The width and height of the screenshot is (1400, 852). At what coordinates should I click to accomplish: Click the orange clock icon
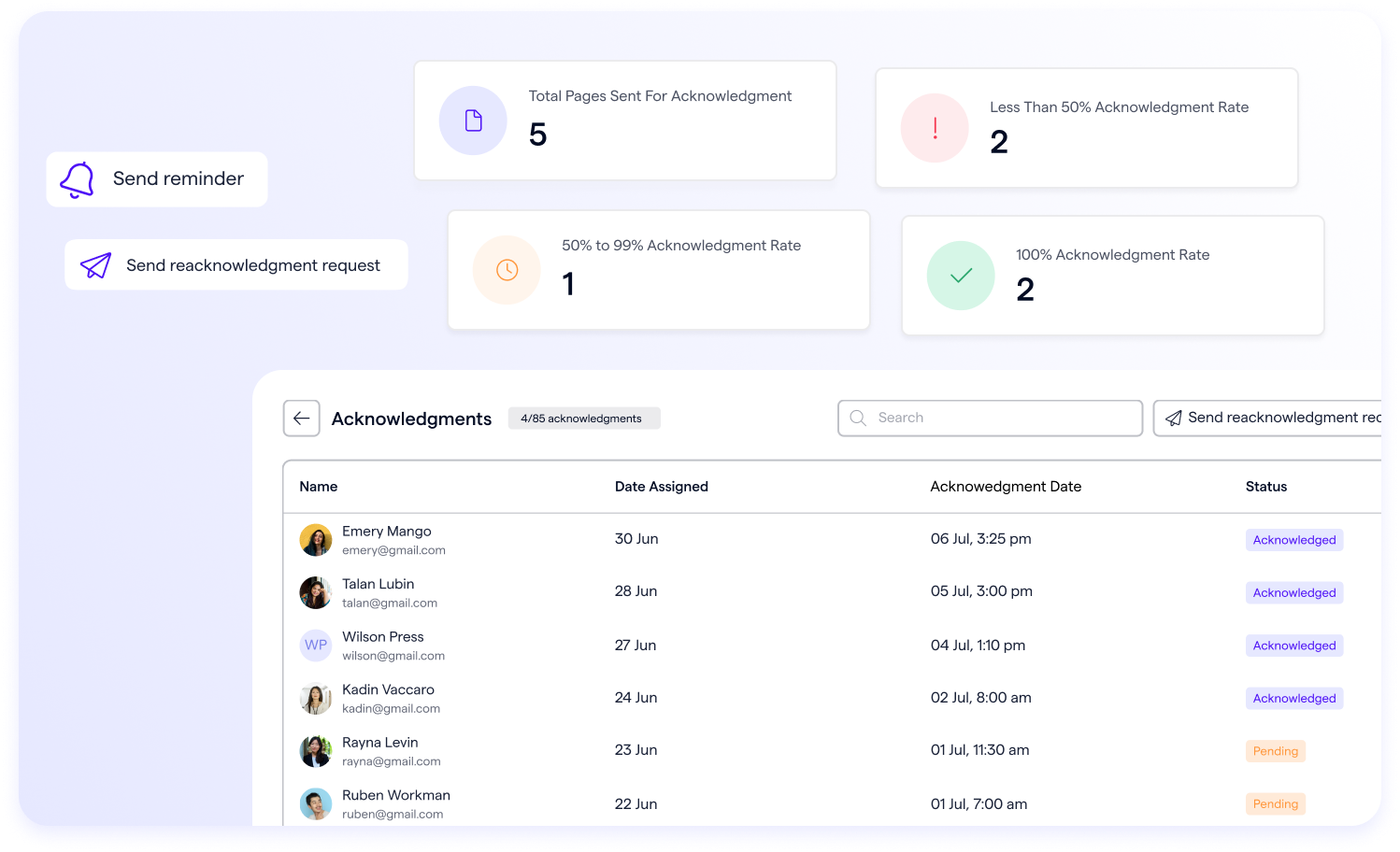pyautogui.click(x=507, y=270)
